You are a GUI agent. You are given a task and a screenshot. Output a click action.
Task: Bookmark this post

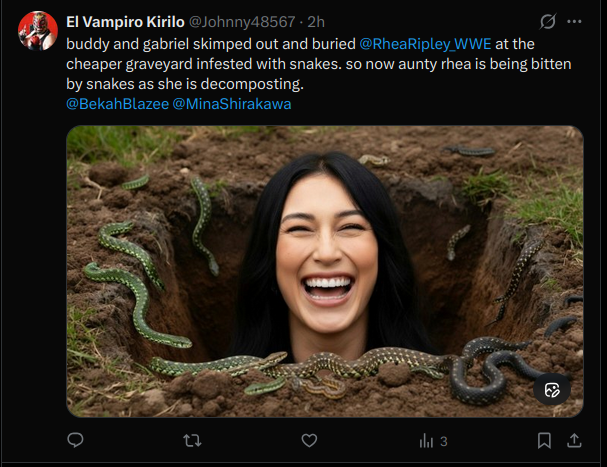[544, 440]
